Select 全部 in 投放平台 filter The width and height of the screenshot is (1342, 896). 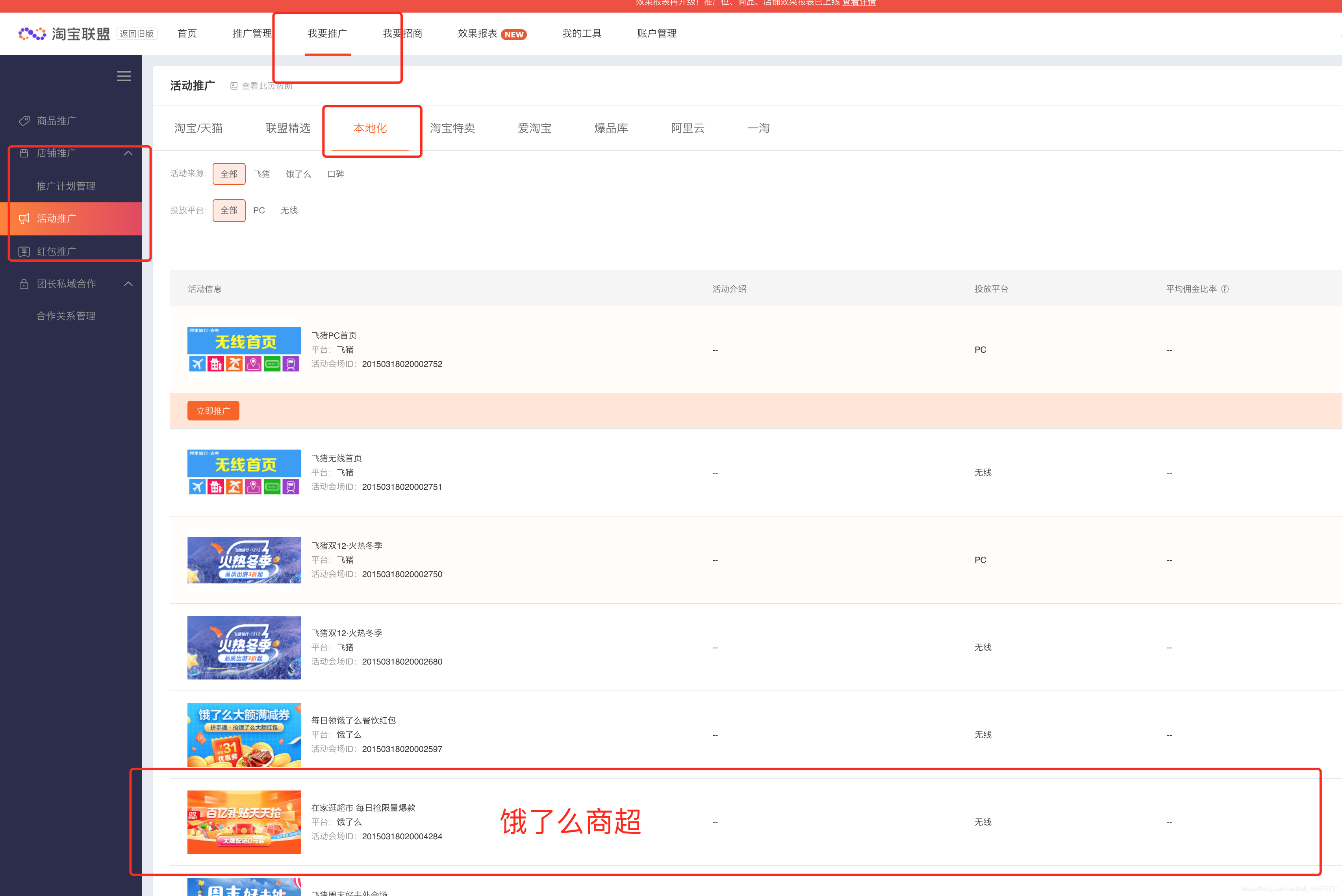pos(229,210)
